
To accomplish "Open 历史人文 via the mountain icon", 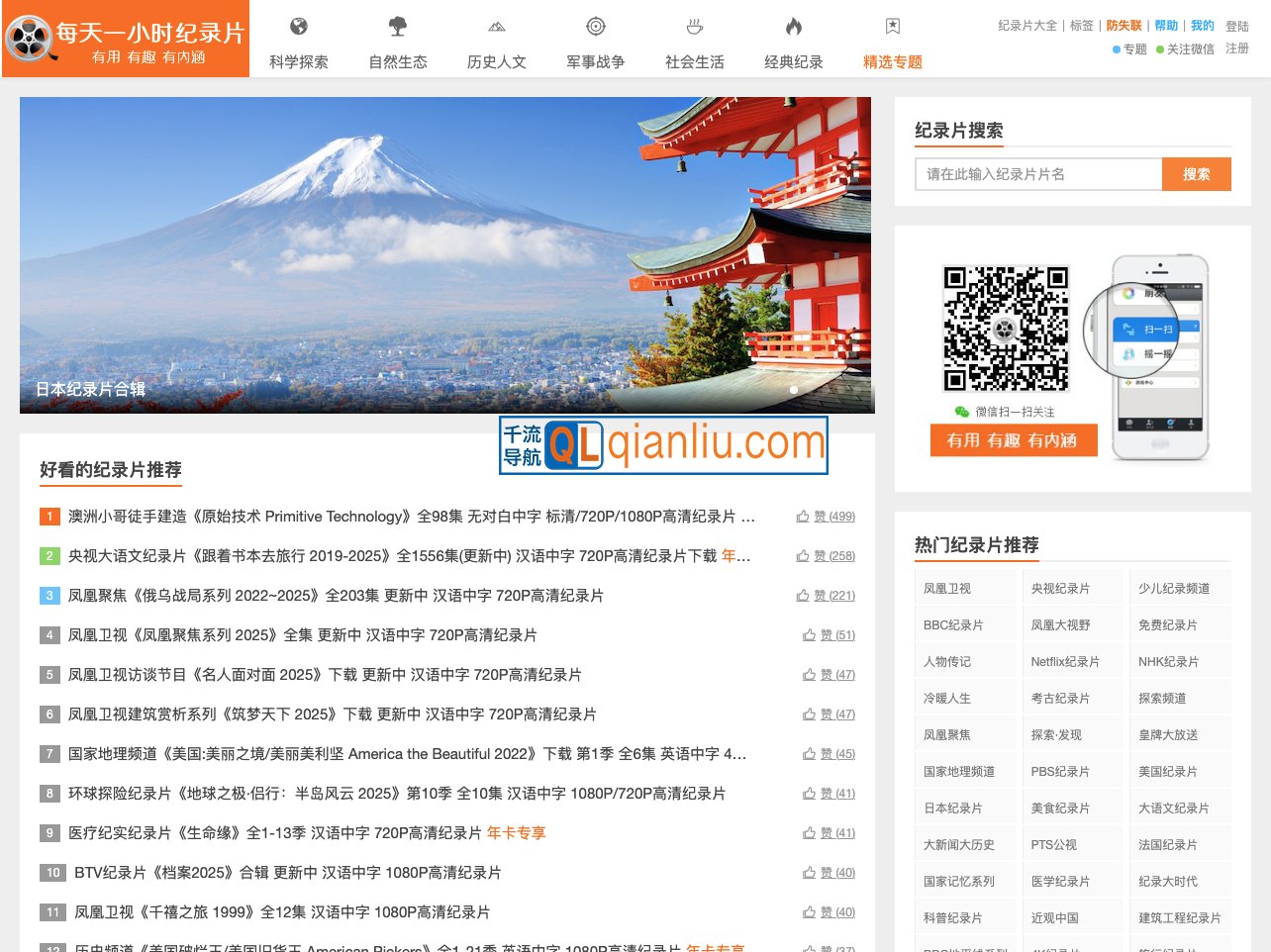I will coord(496,29).
